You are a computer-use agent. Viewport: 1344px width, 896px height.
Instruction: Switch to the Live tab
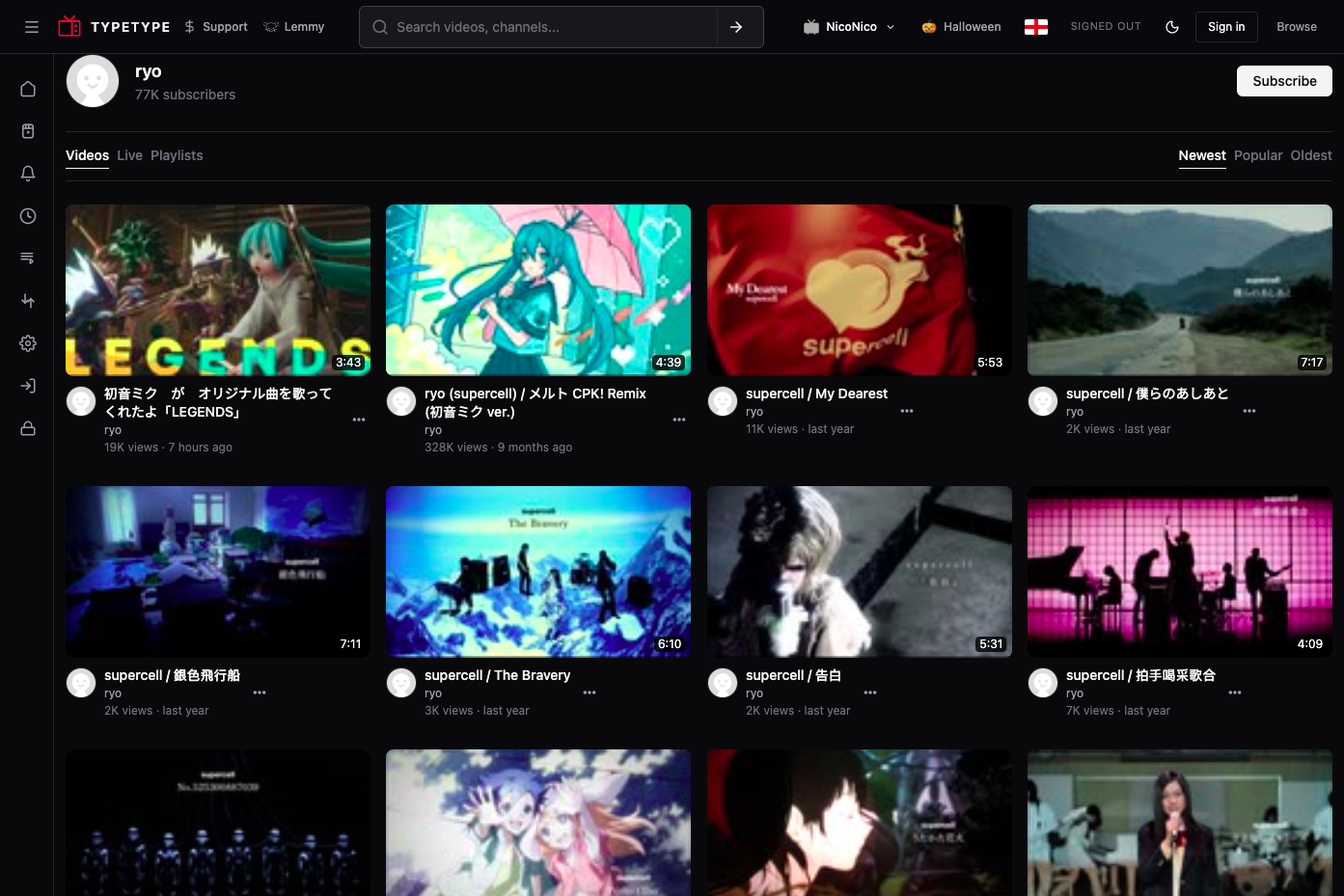click(x=129, y=155)
